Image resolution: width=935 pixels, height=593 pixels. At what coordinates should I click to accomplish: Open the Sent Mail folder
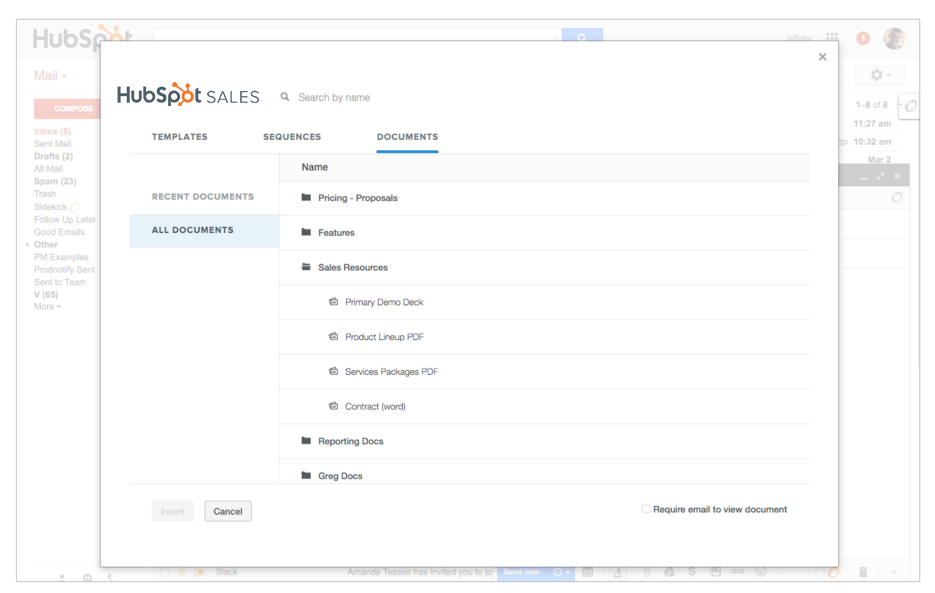52,143
